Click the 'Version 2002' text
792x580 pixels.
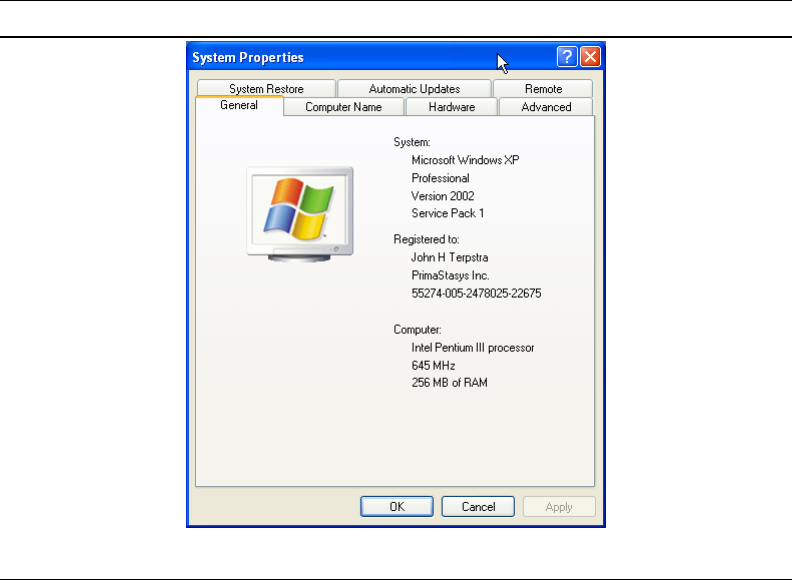click(x=442, y=196)
